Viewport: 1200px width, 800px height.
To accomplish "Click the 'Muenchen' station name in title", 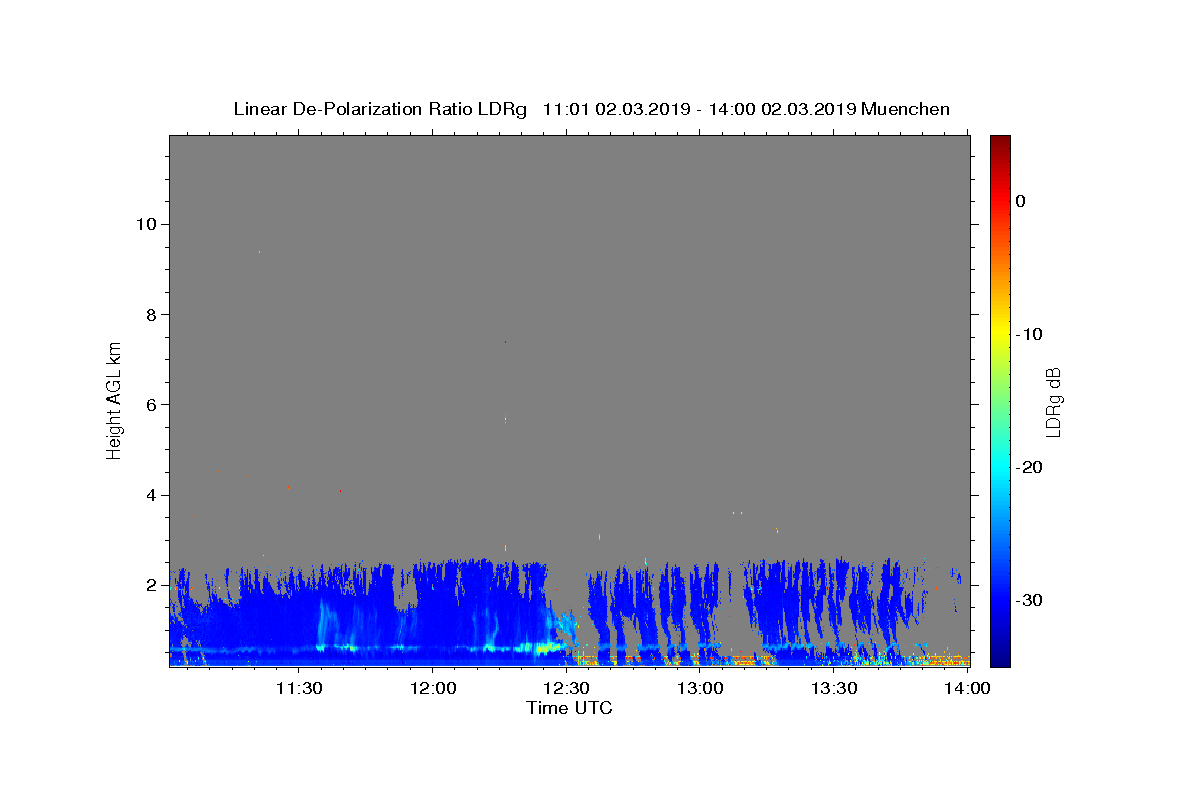I will (905, 109).
